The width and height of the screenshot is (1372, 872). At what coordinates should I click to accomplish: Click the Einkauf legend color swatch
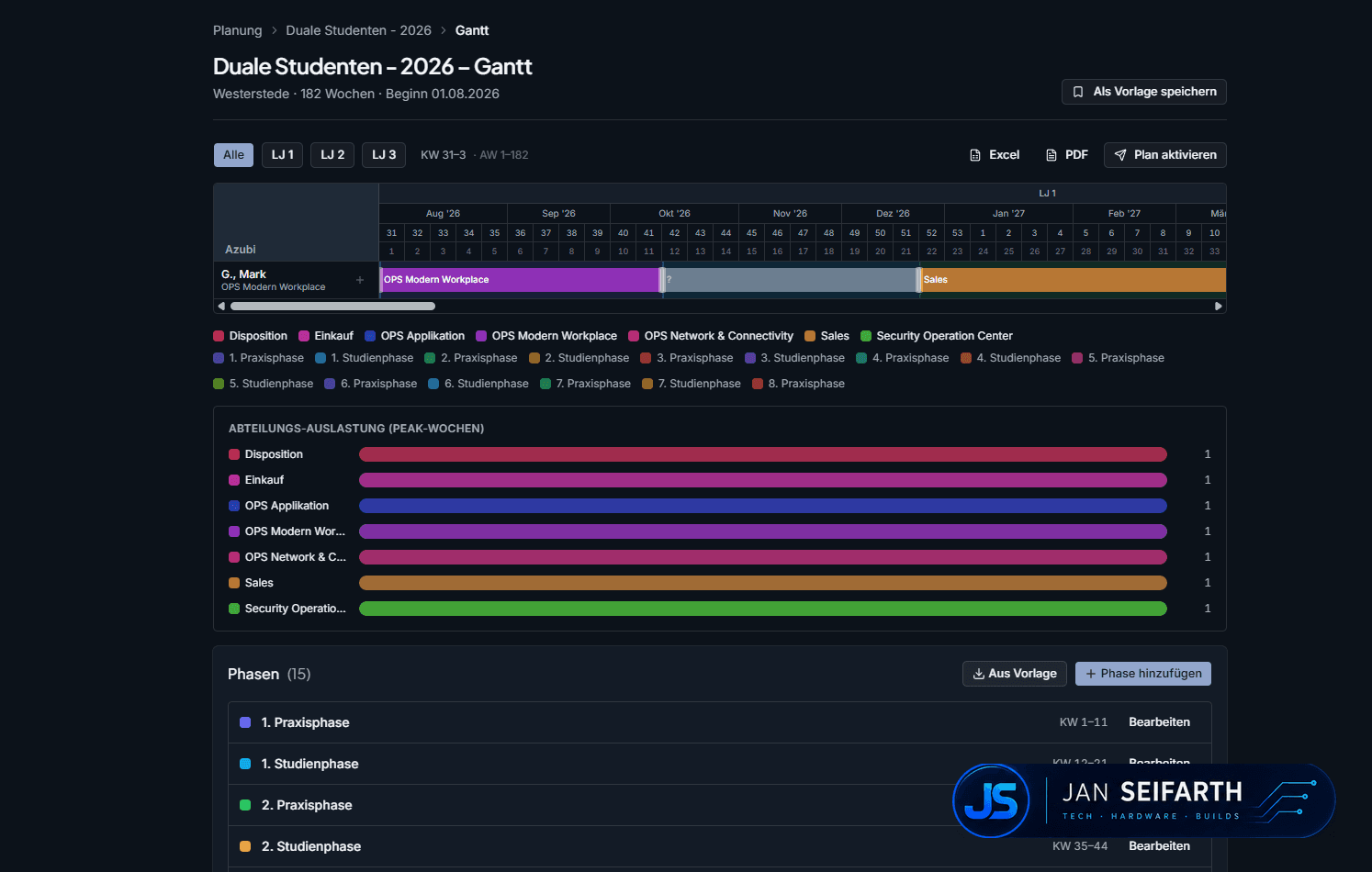click(304, 336)
